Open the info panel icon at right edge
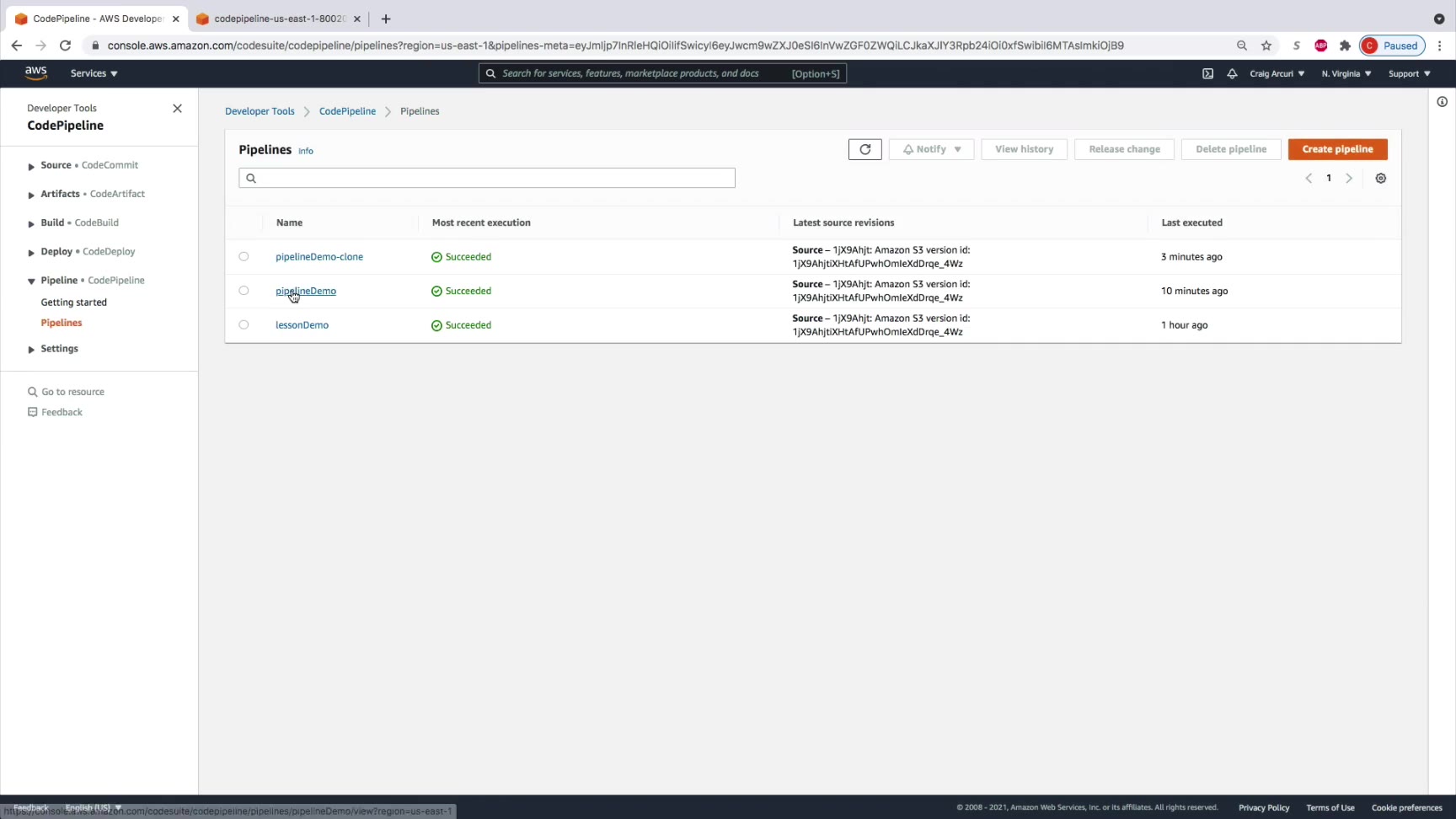 (x=1442, y=102)
